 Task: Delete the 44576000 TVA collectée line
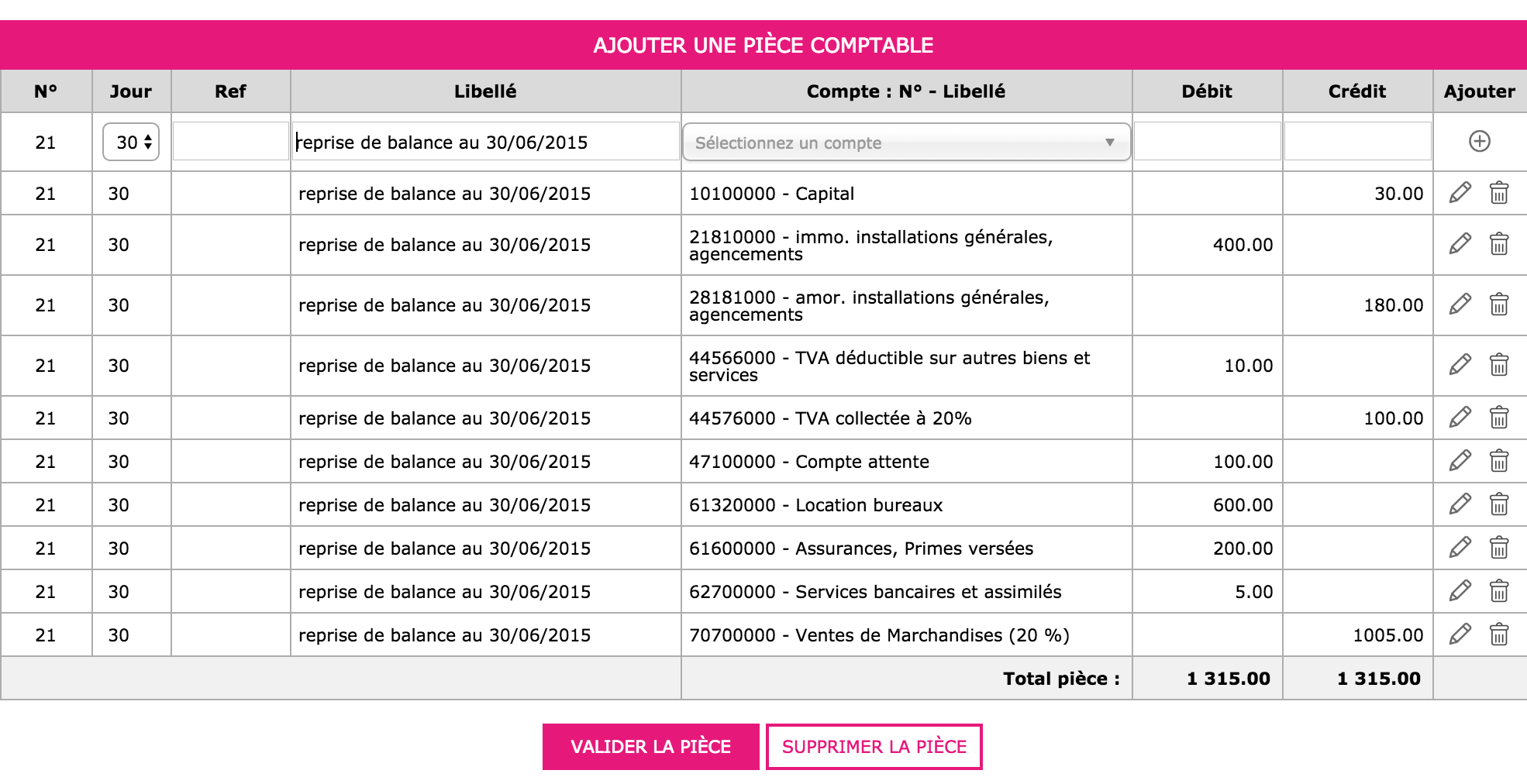[x=1499, y=417]
